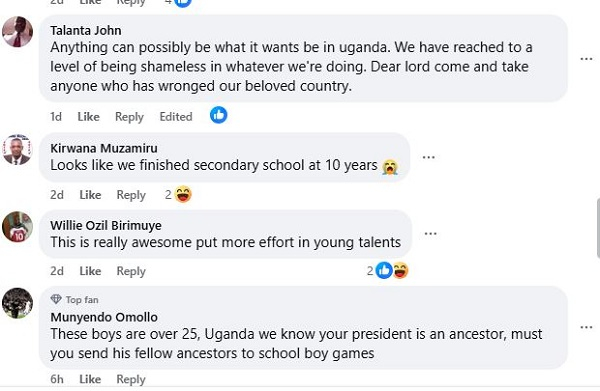Expand the three-dot menu on Willie Ozil's comment

click(430, 234)
